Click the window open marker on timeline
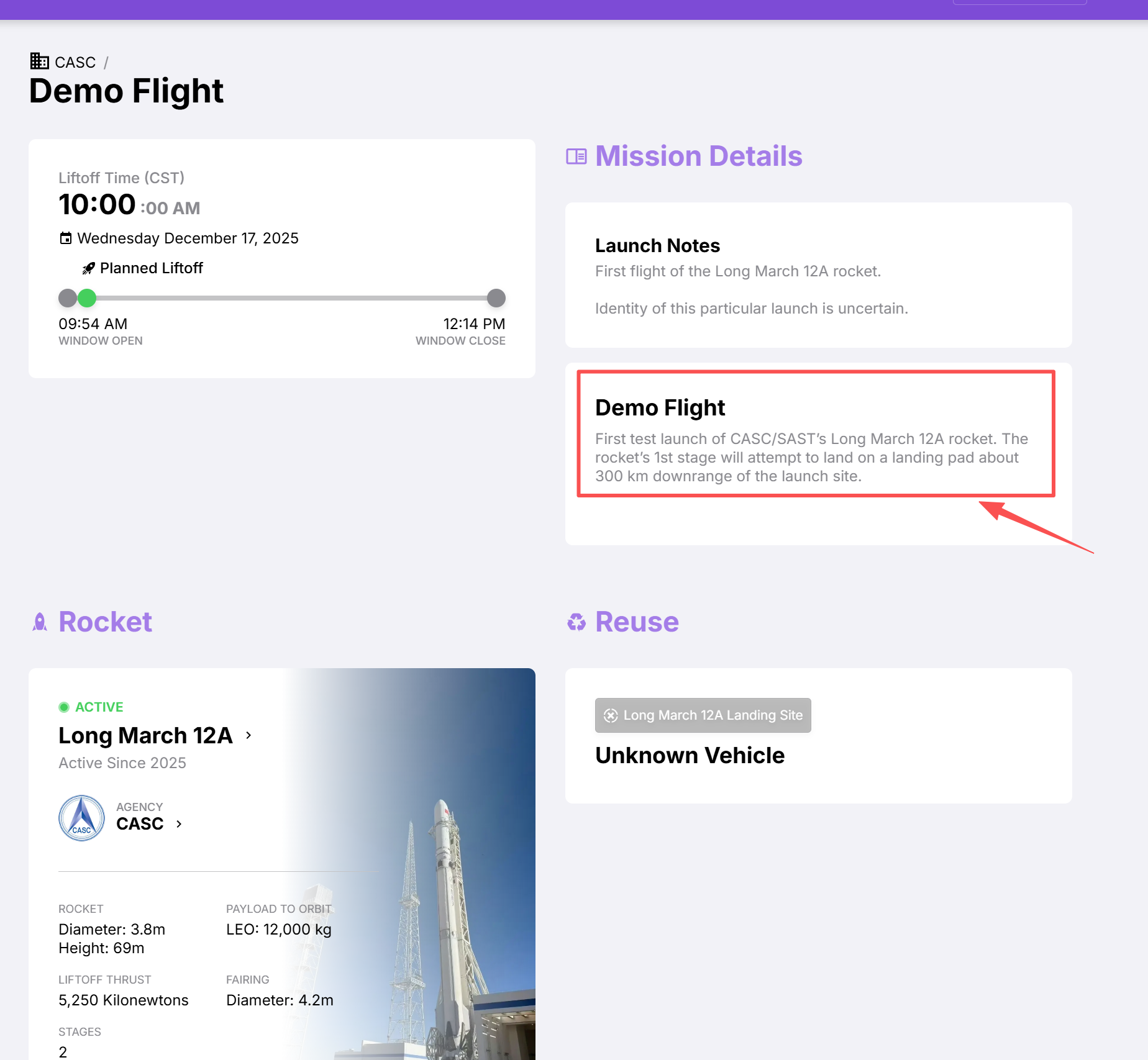This screenshot has width=1148, height=1060. (67, 298)
